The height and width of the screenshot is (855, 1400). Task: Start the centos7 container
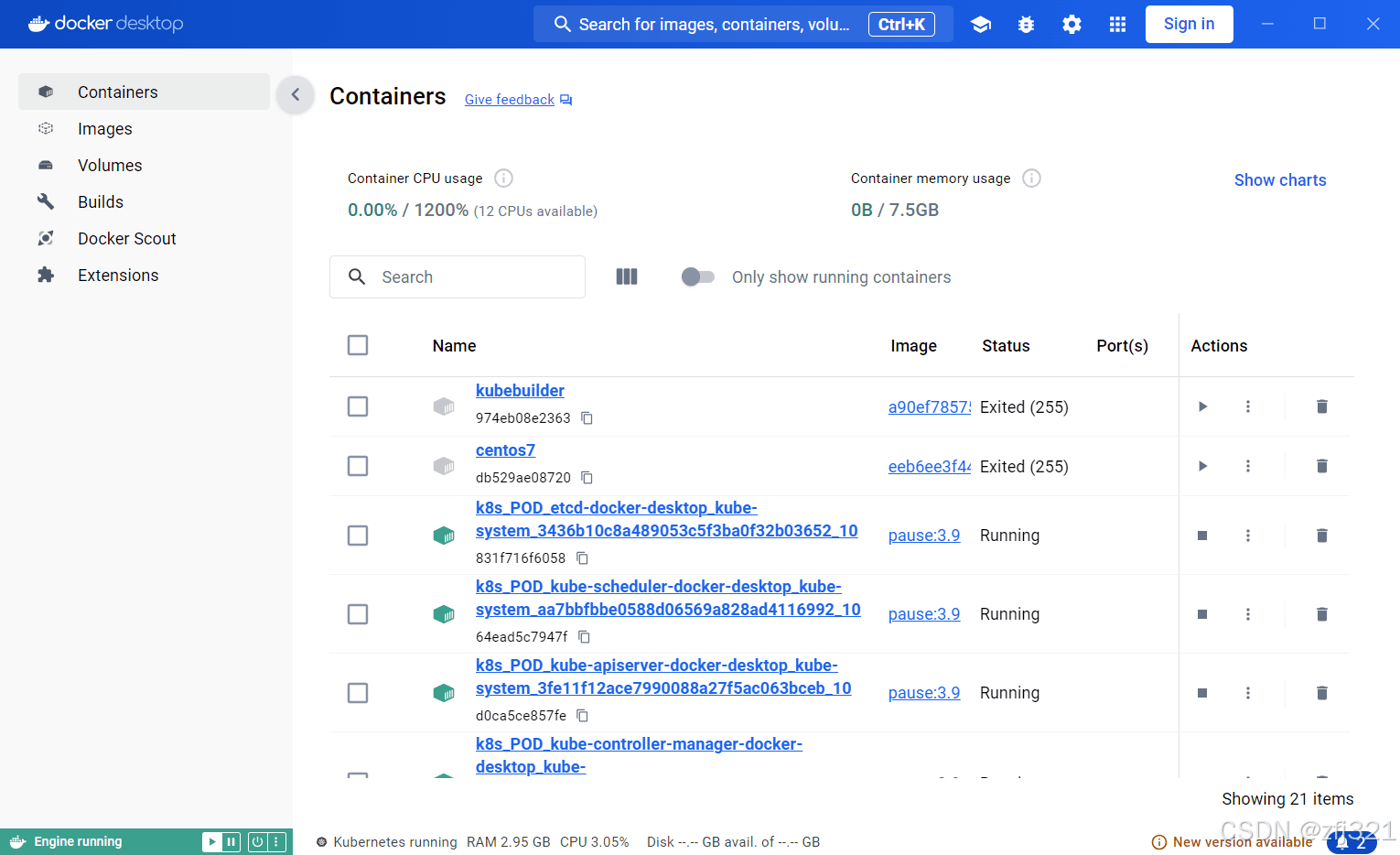coord(1202,466)
